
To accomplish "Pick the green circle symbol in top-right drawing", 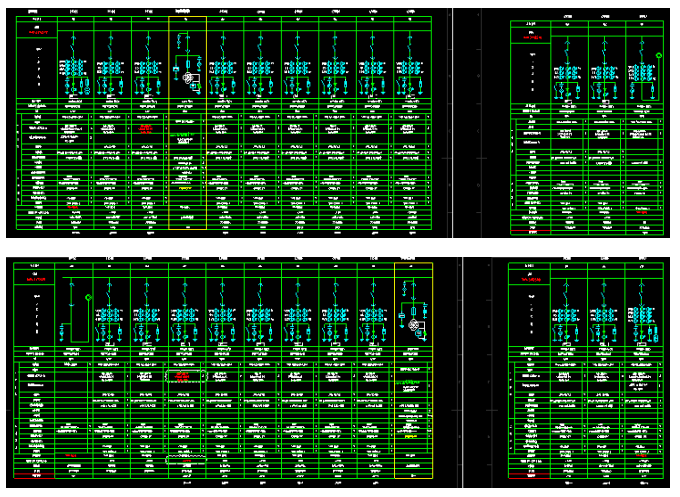I will [x=659, y=55].
